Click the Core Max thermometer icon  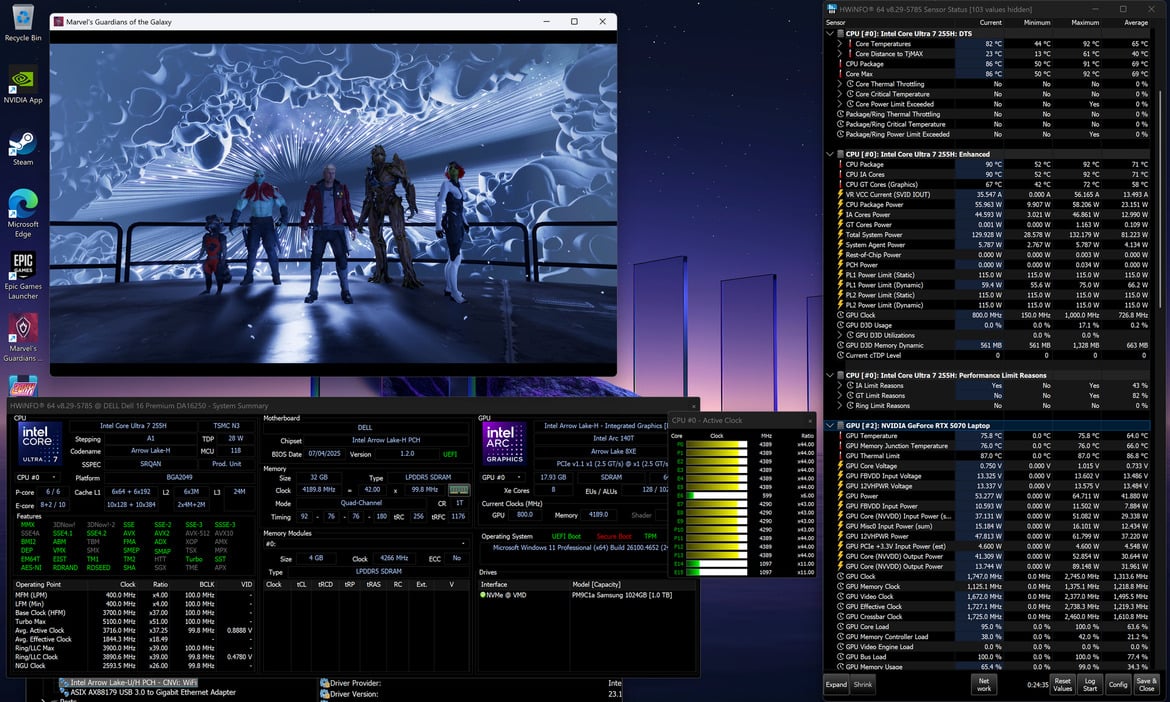[840, 74]
